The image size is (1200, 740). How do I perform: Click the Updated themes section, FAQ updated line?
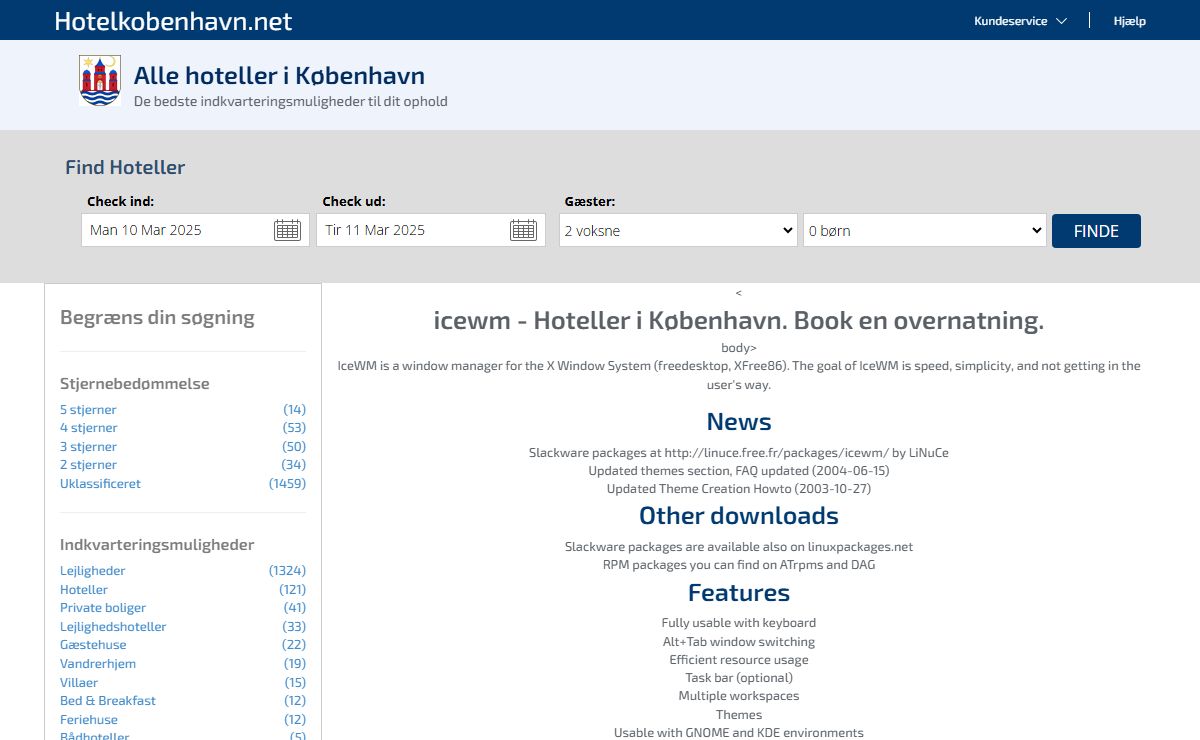point(739,471)
